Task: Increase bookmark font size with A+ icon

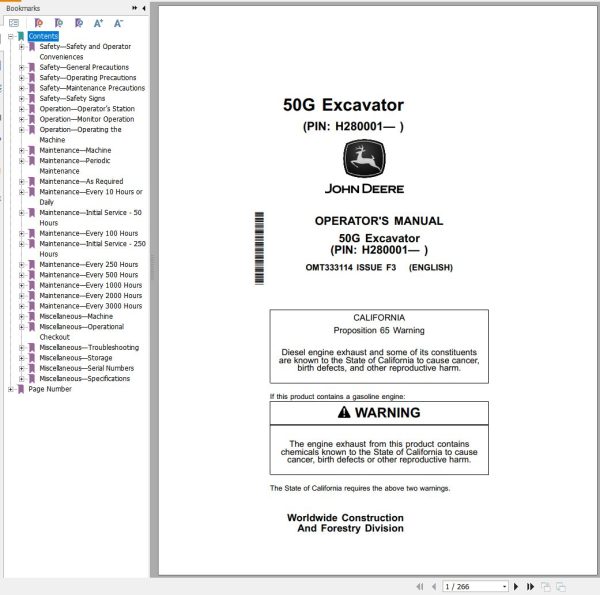Action: (98, 23)
